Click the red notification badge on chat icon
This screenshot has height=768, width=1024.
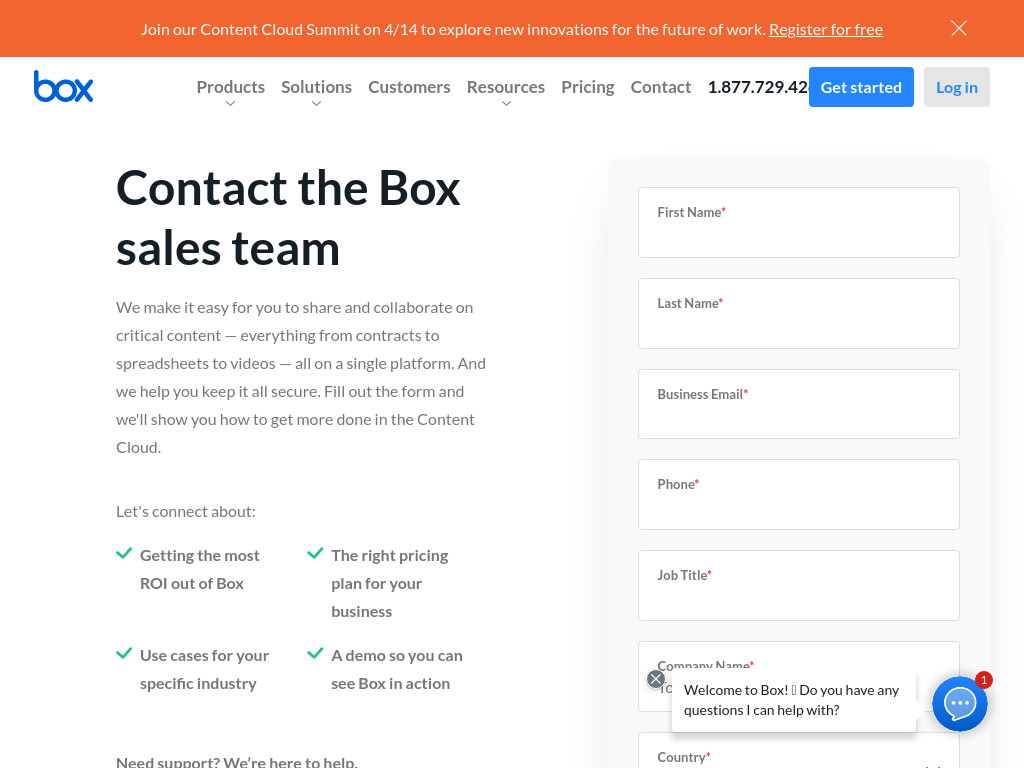(x=984, y=680)
